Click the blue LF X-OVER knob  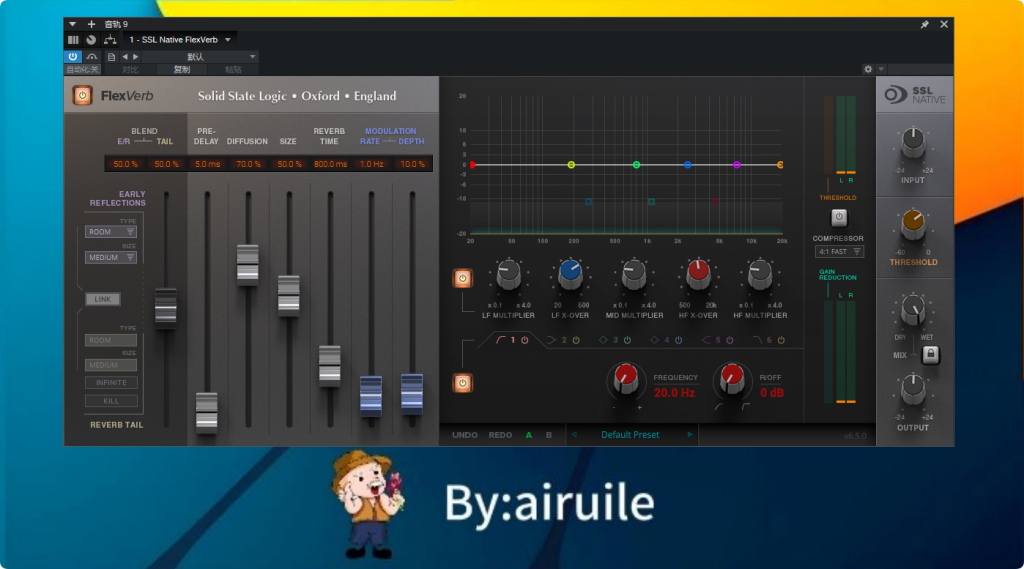[570, 274]
